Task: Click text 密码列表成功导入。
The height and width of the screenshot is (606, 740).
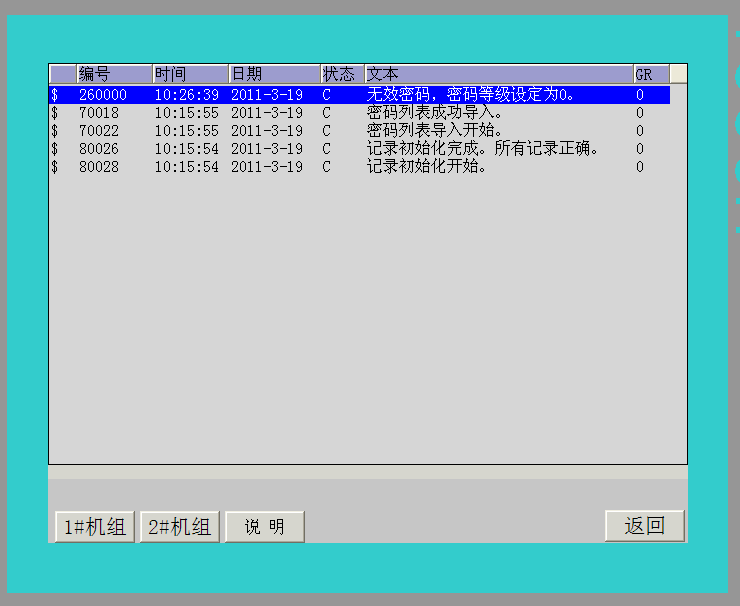Action: click(434, 113)
